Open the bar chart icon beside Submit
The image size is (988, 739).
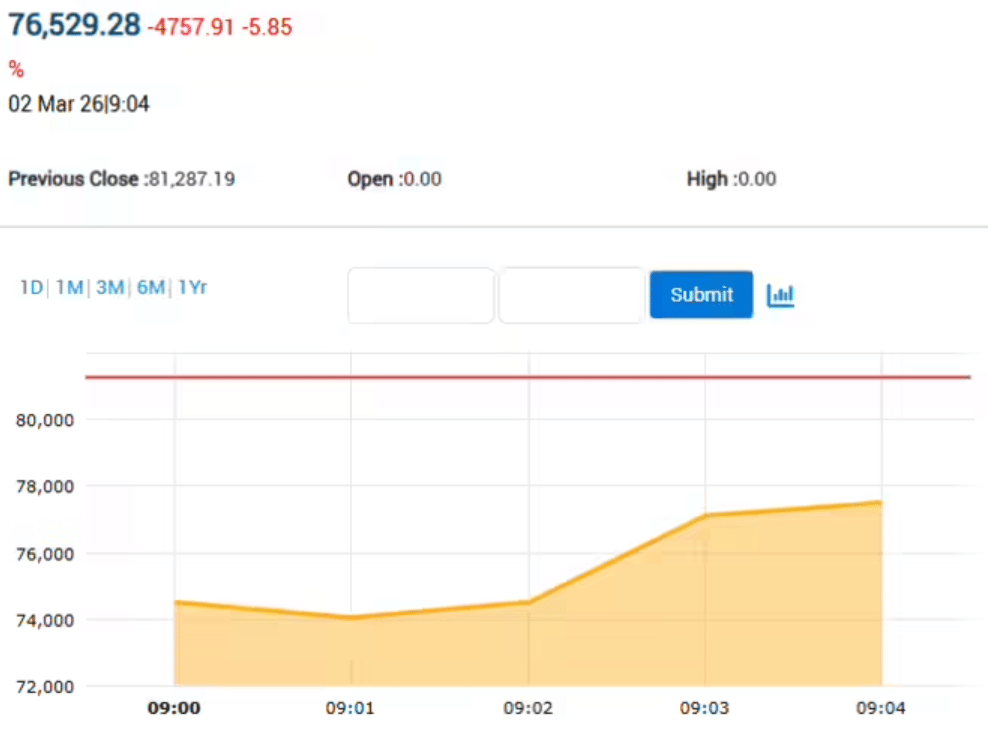780,295
